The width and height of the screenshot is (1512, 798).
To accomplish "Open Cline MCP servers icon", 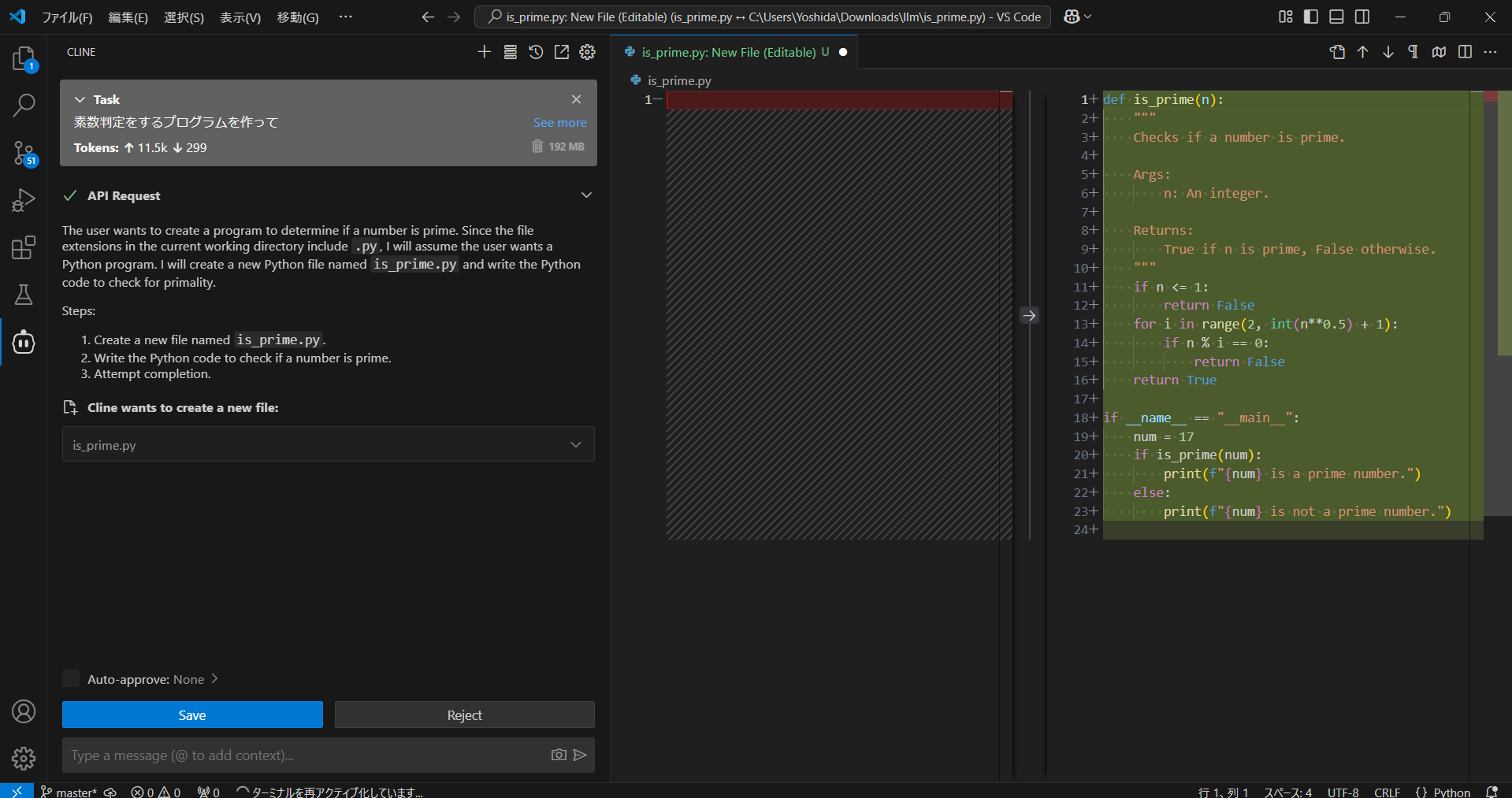I will 511,52.
